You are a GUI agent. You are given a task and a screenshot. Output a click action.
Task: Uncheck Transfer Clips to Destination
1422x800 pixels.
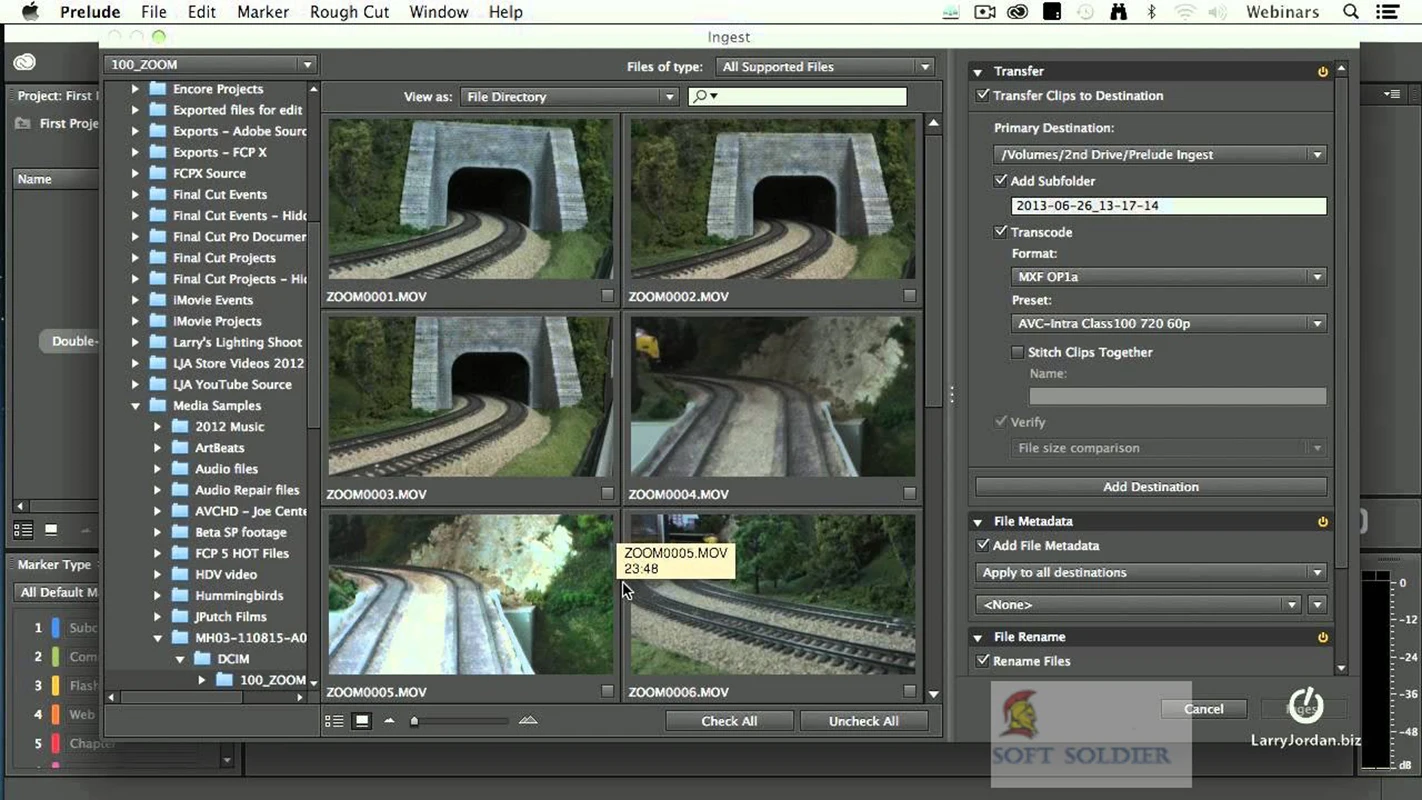point(981,95)
